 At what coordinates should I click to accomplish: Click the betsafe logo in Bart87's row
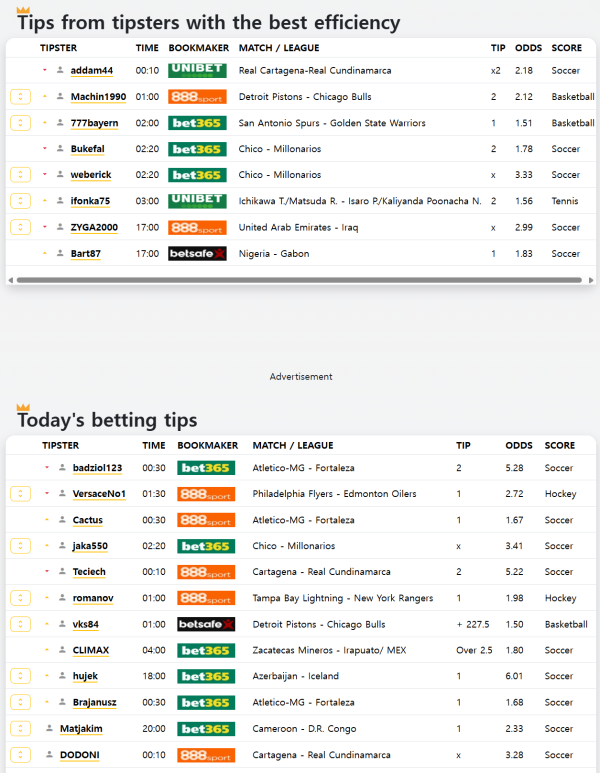tap(197, 254)
